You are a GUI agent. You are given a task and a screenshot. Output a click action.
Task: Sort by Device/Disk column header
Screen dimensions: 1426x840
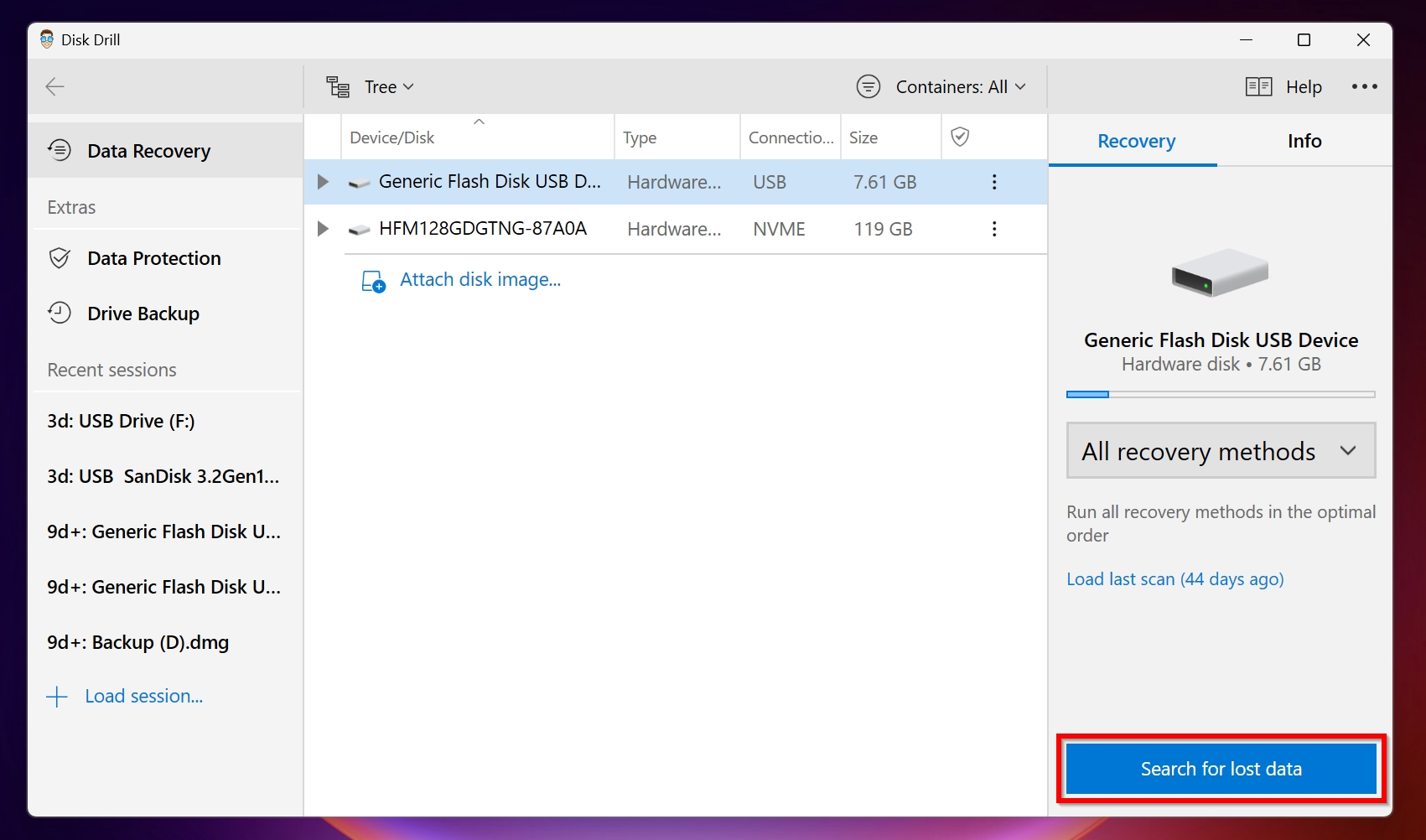pos(478,137)
